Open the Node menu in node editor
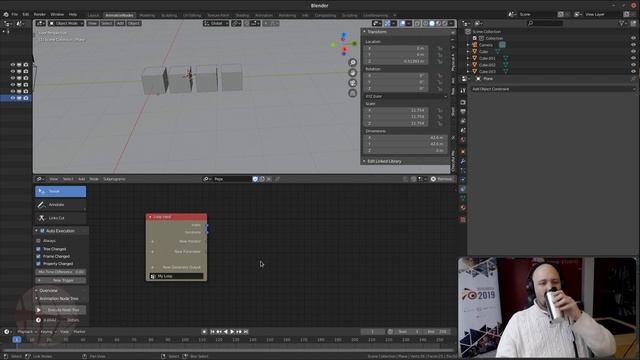Image resolution: width=640 pixels, height=360 pixels. pyautogui.click(x=94, y=179)
